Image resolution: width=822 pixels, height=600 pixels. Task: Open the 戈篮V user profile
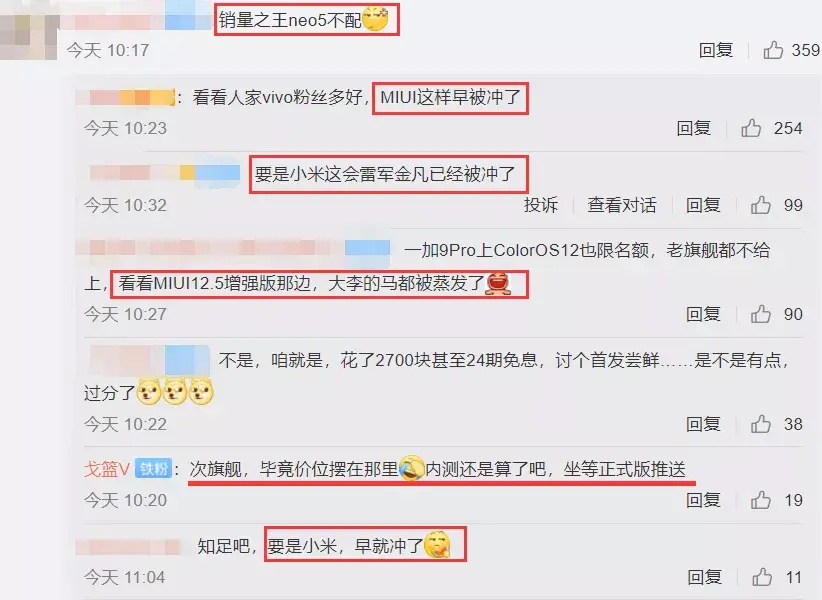[x=106, y=468]
